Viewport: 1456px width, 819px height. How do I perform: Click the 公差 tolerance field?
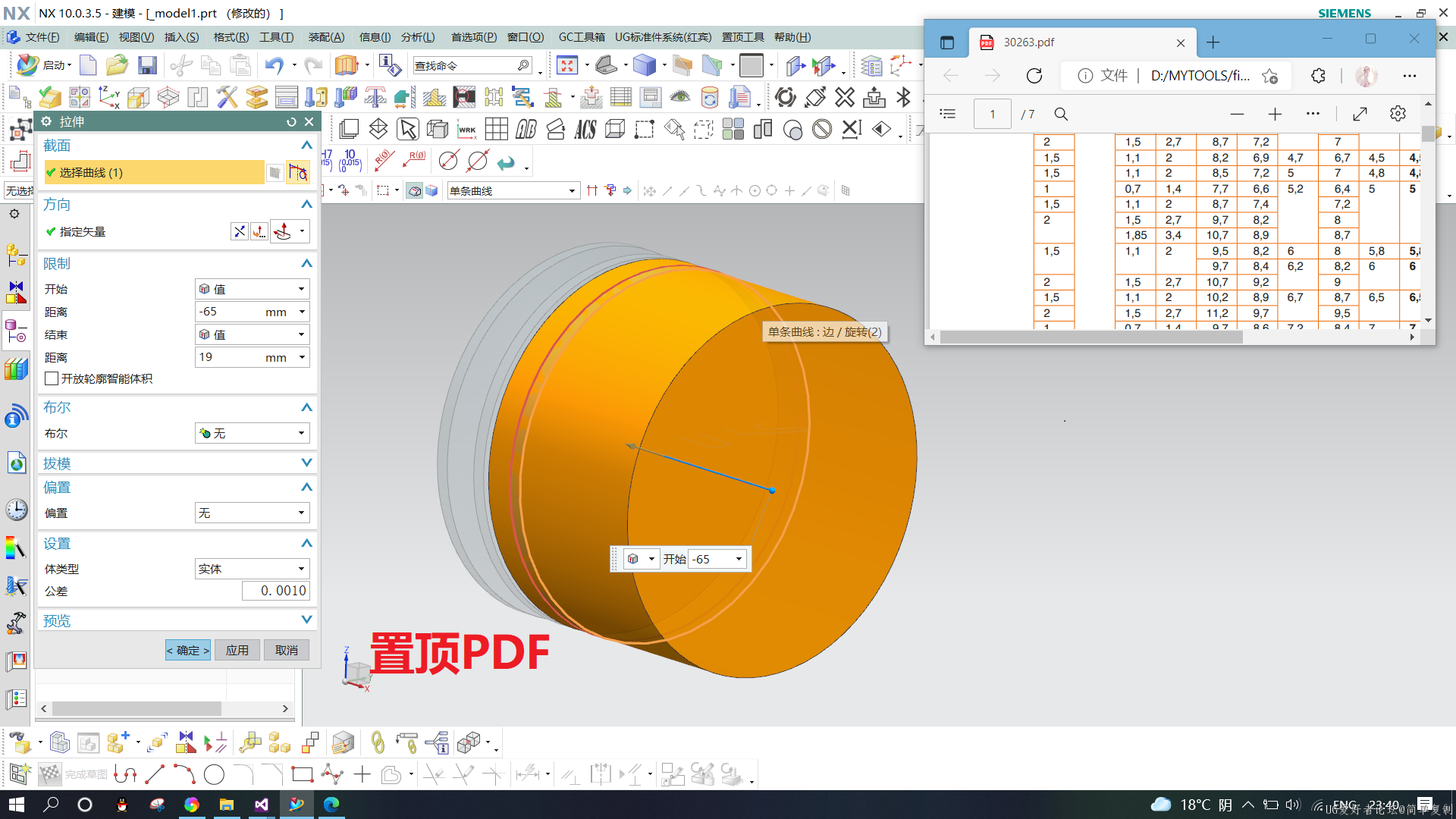pyautogui.click(x=276, y=591)
